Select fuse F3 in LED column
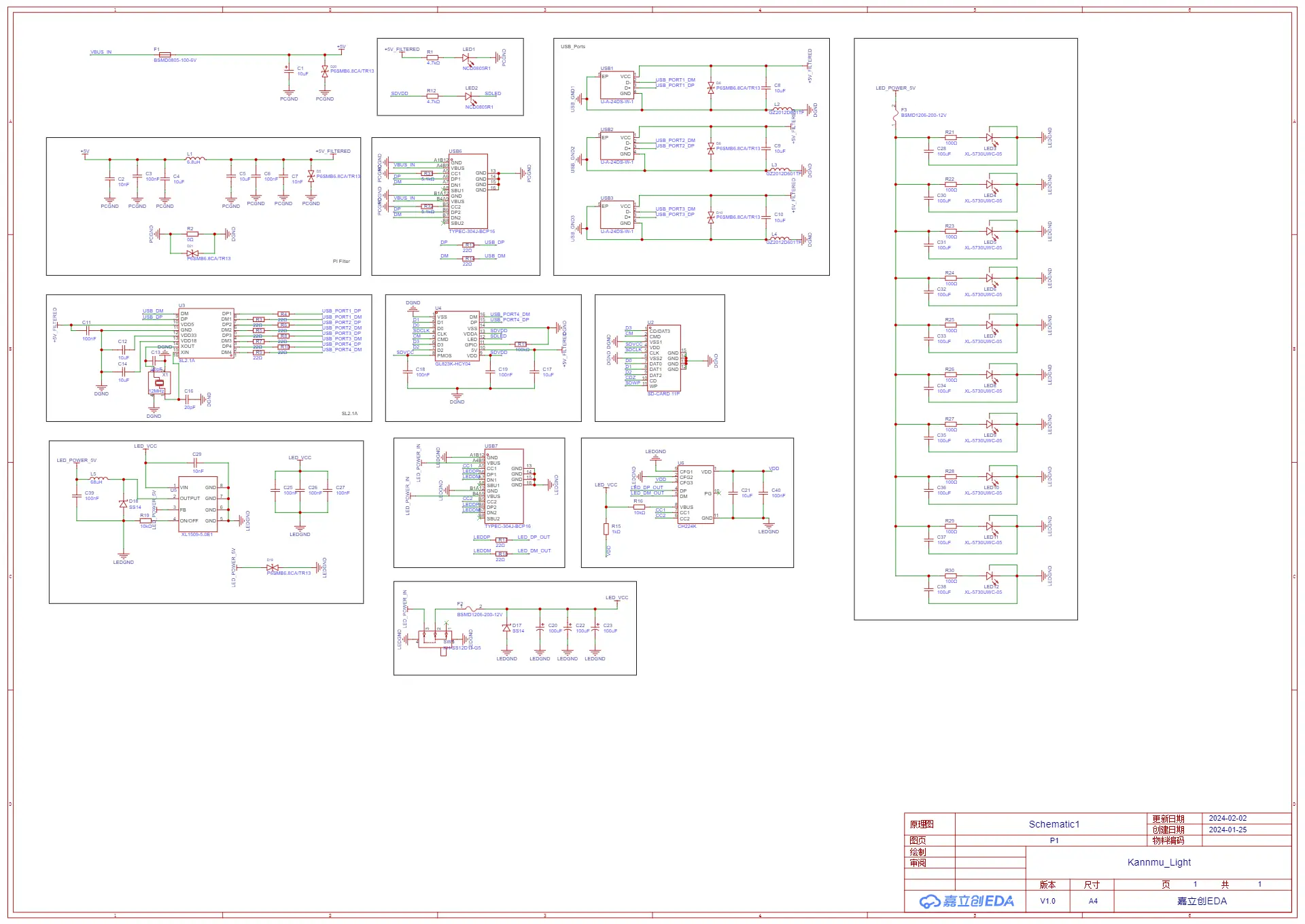Viewport: 1305px width, 924px height. pos(895,115)
